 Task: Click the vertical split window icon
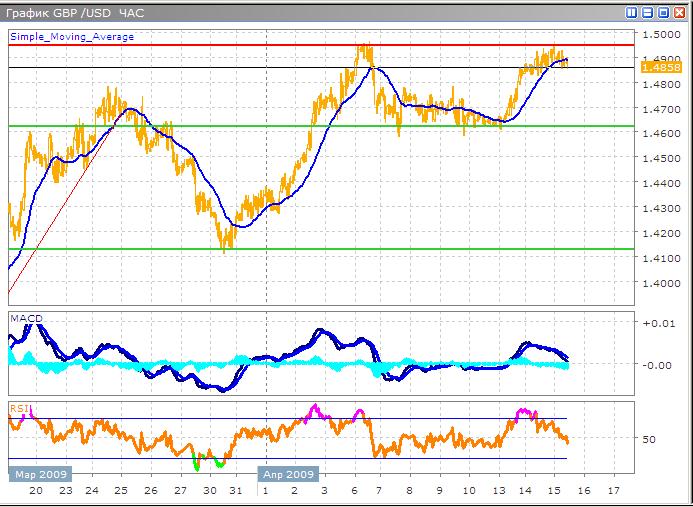[632, 13]
